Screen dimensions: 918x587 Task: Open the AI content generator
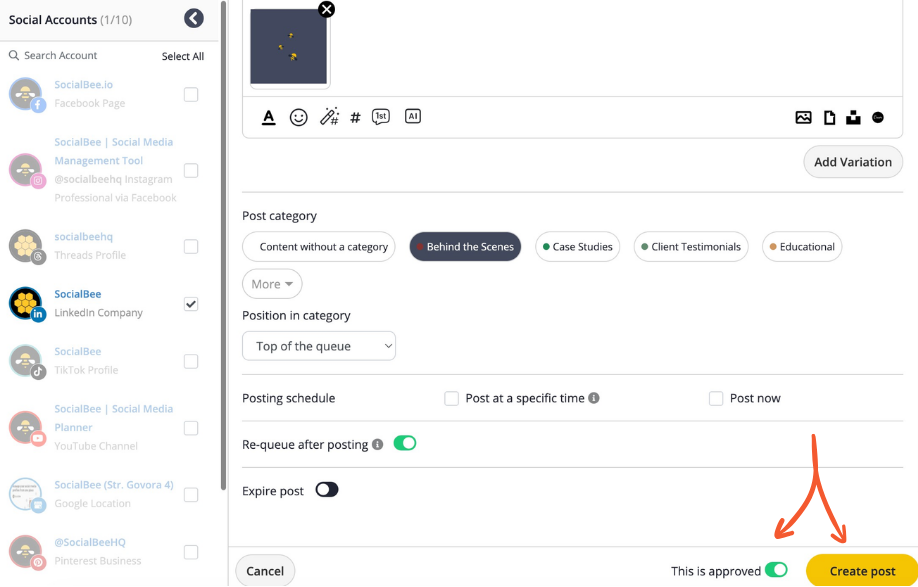pyautogui.click(x=412, y=116)
